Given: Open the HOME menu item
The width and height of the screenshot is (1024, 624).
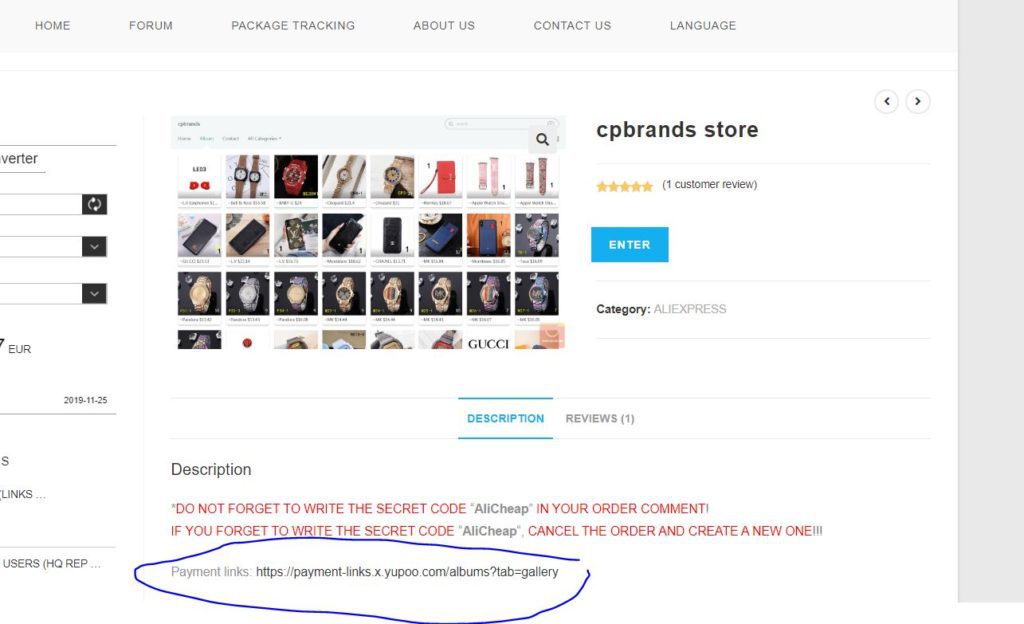Looking at the screenshot, I should pyautogui.click(x=52, y=25).
